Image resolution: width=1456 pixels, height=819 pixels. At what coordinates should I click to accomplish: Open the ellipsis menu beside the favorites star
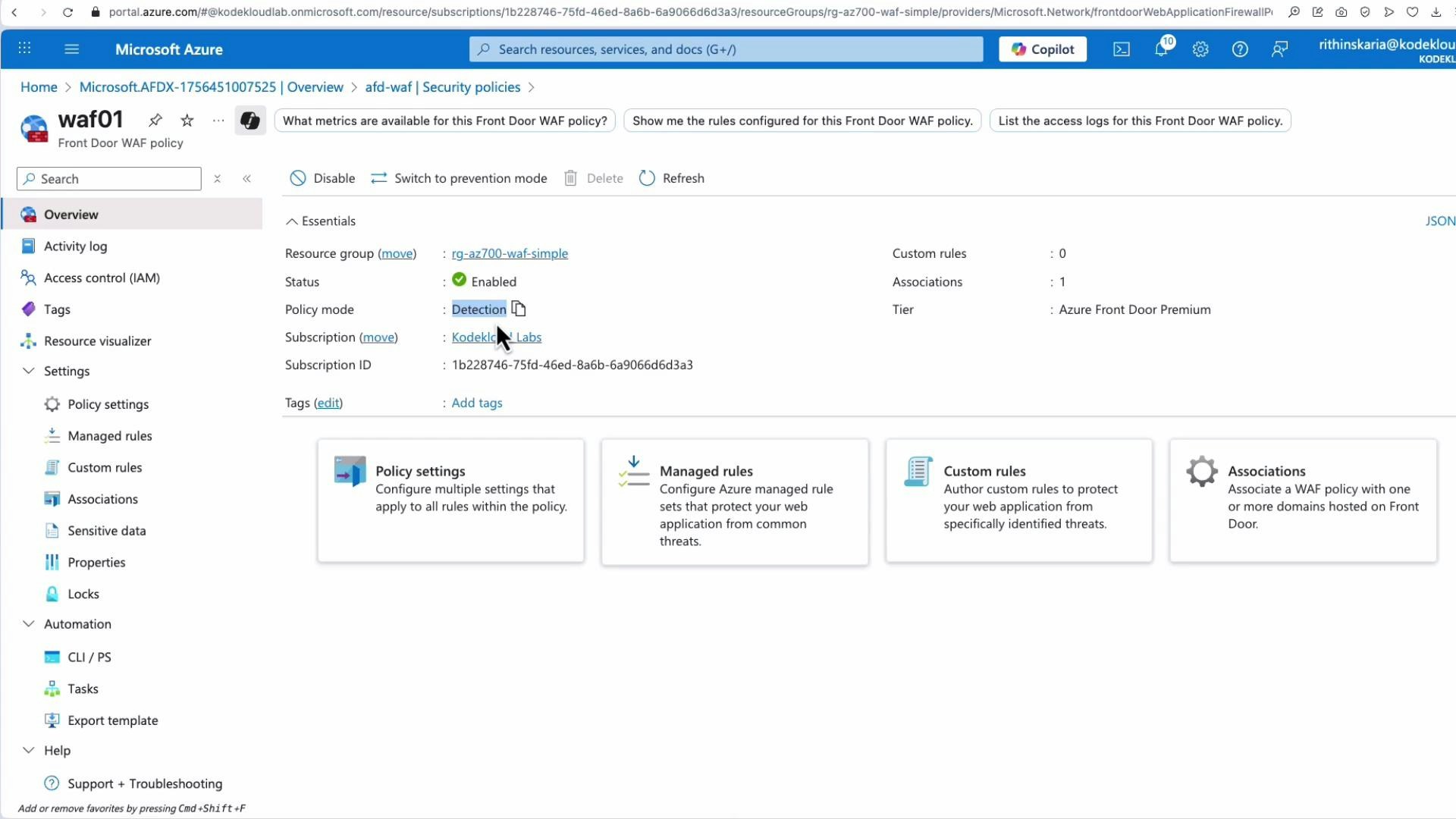218,120
